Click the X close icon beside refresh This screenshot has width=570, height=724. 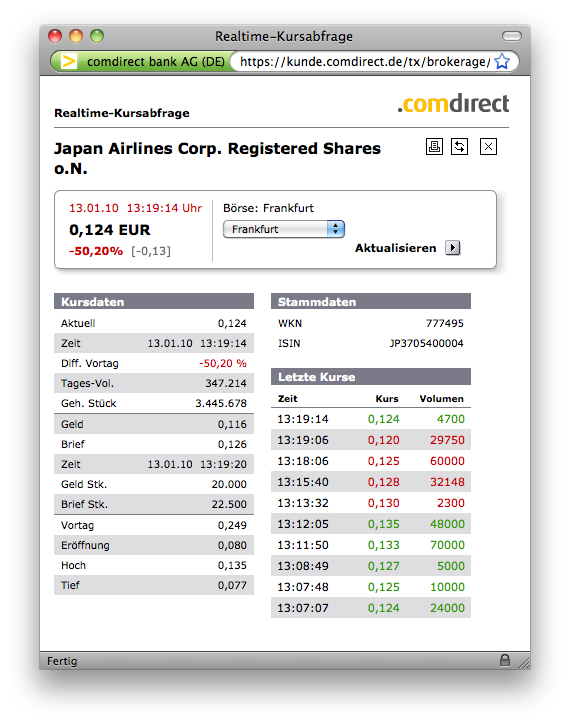click(x=488, y=147)
